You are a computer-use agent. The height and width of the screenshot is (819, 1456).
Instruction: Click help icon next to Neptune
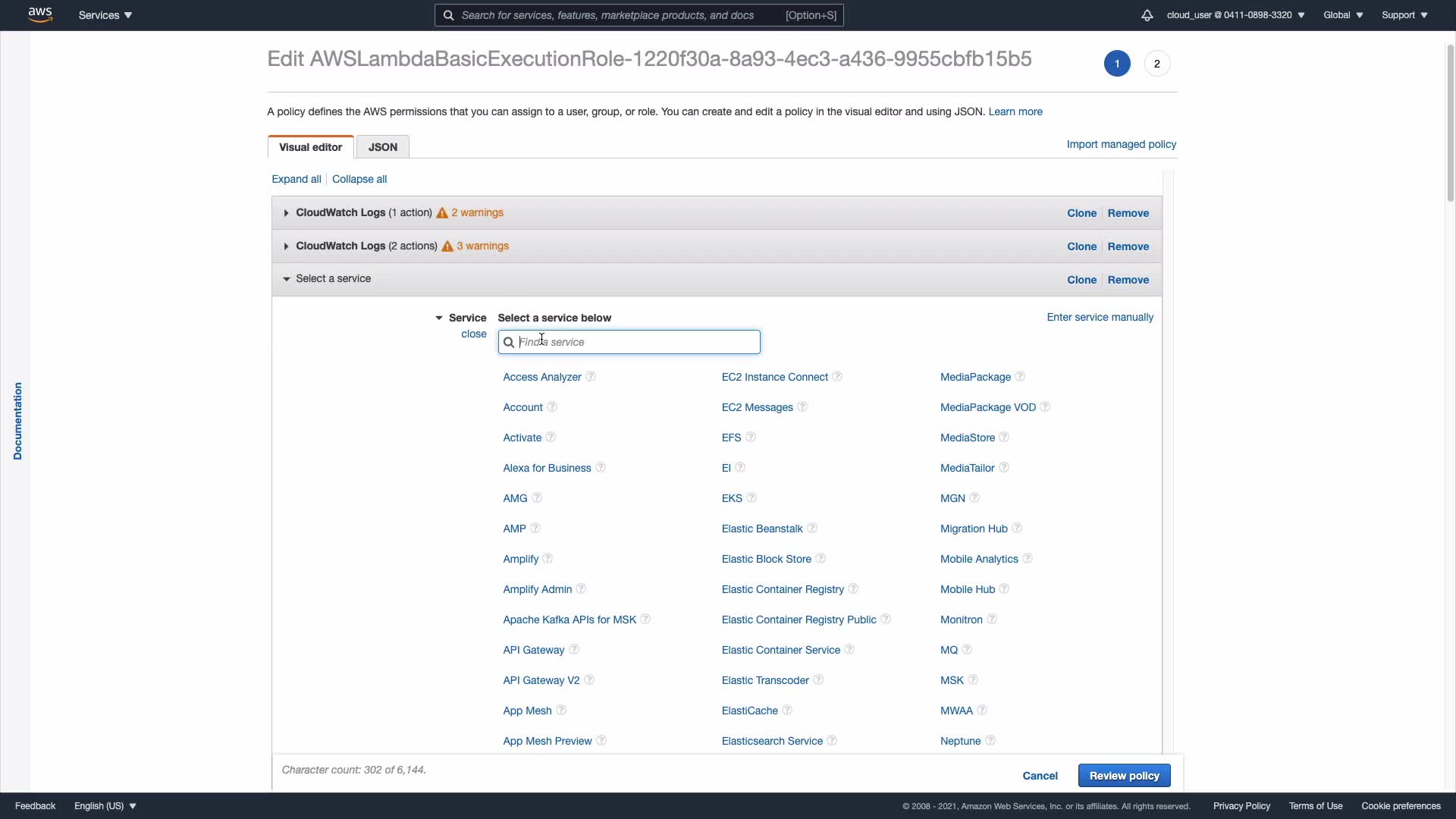(x=990, y=741)
